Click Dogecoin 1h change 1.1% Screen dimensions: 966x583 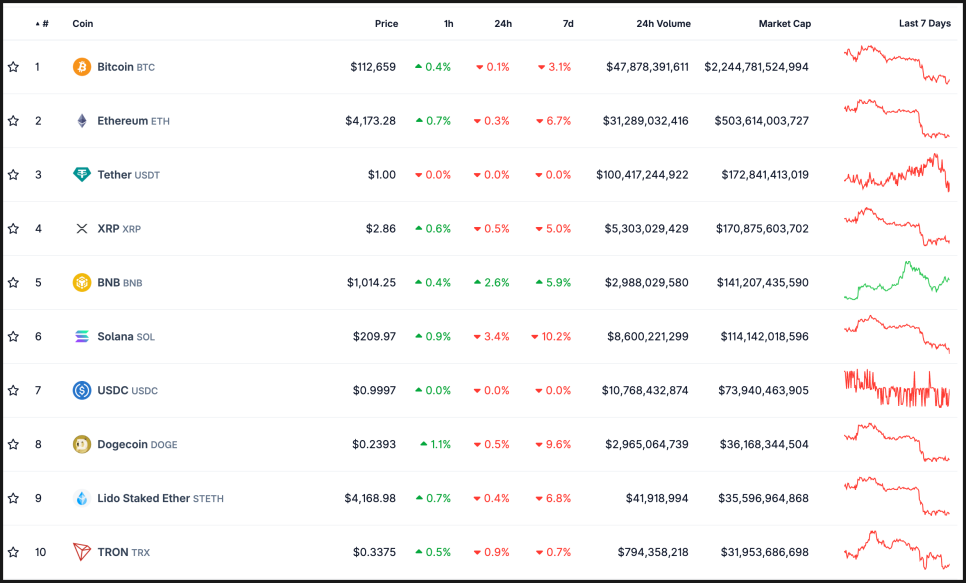(x=436, y=444)
